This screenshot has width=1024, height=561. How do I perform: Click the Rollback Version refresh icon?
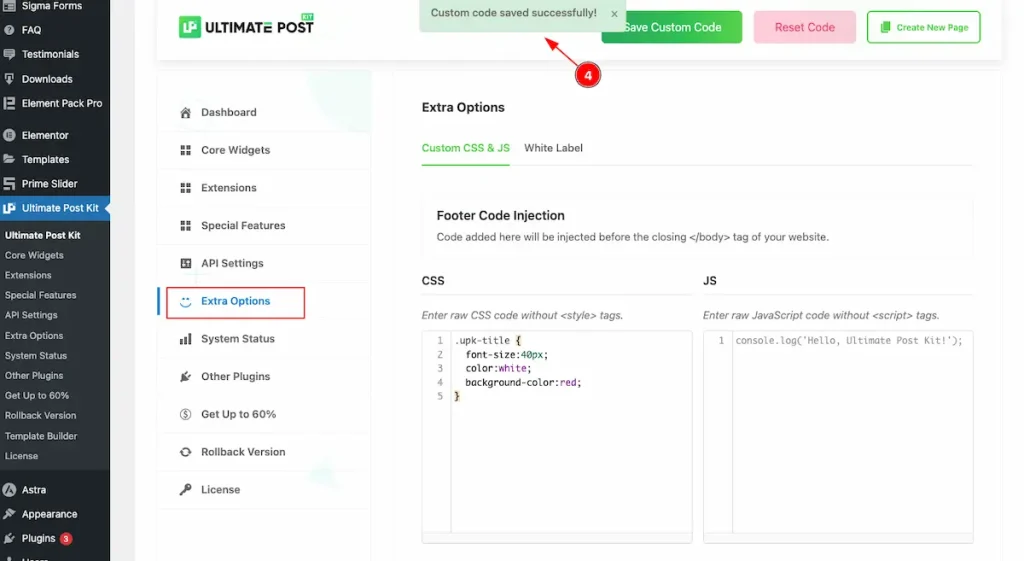tap(185, 452)
